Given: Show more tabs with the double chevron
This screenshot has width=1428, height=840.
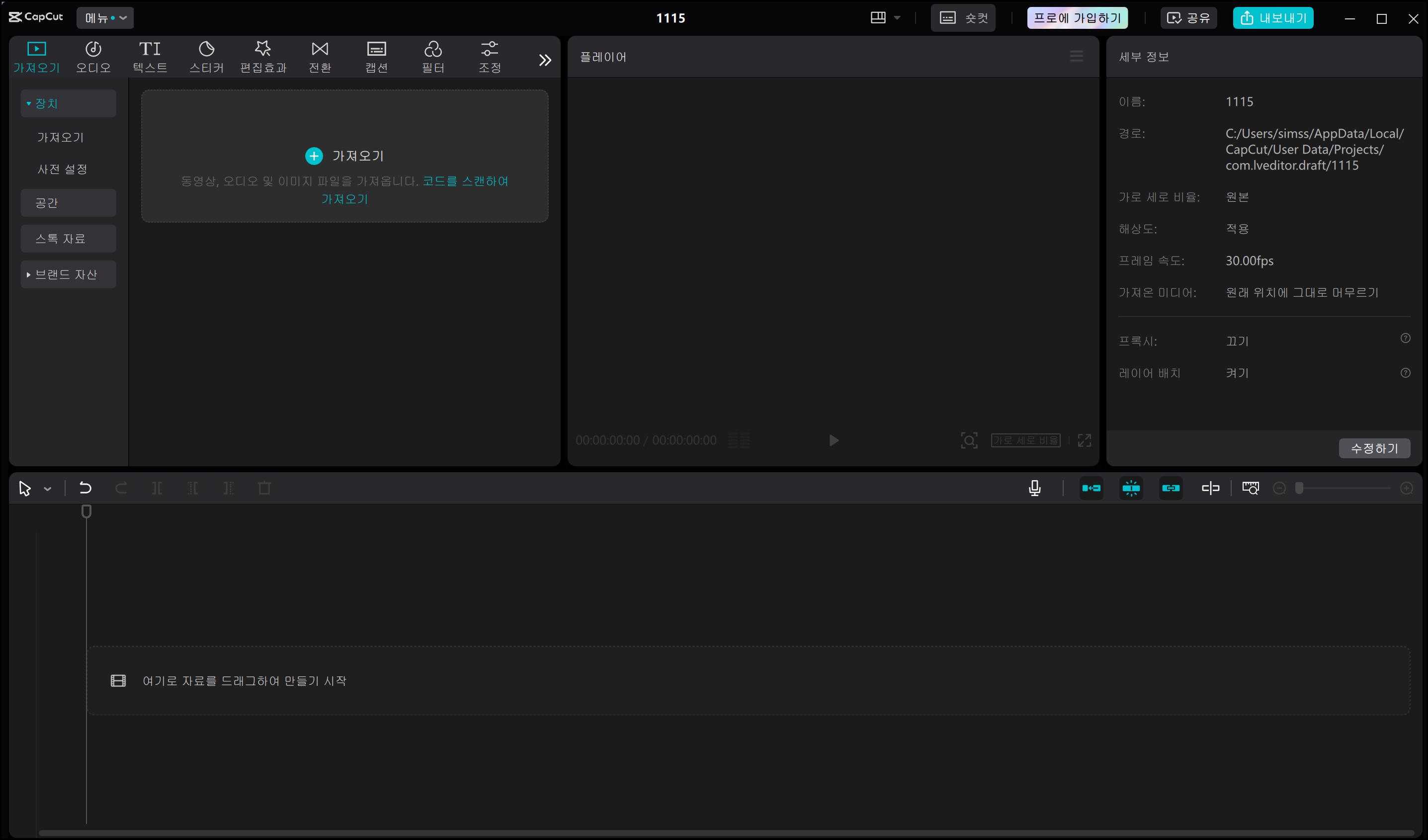Looking at the screenshot, I should pyautogui.click(x=545, y=60).
